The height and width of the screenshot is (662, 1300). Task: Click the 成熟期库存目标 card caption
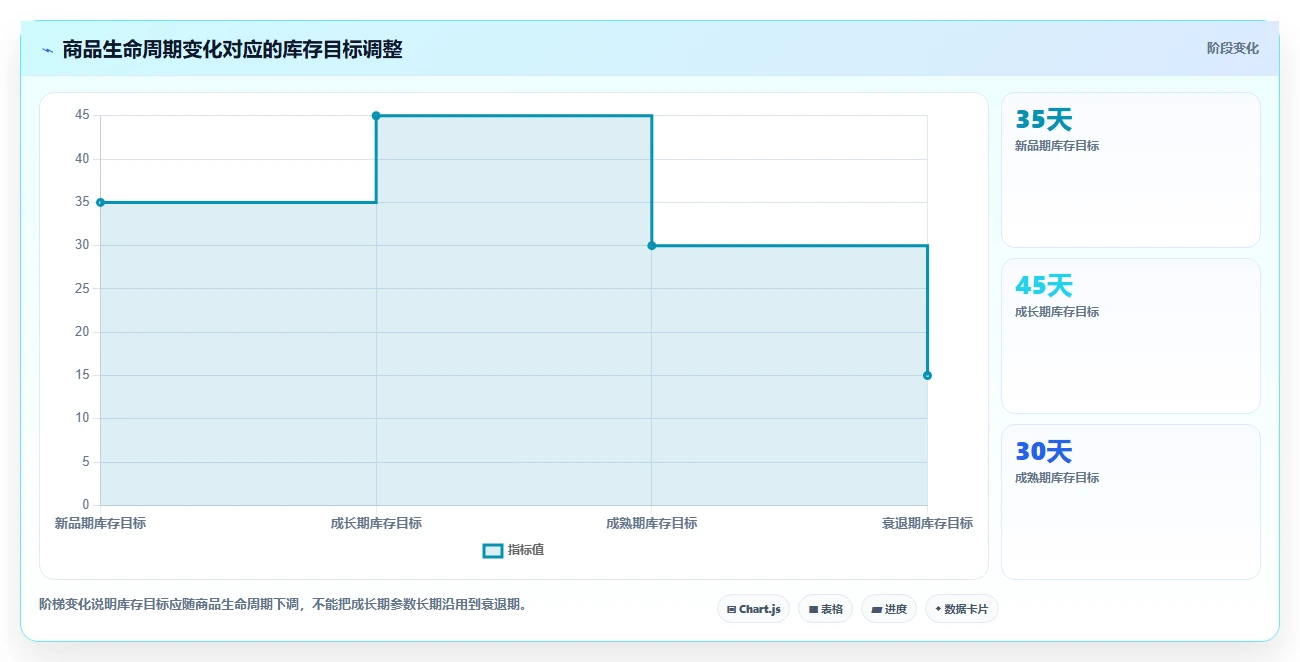coord(1057,478)
